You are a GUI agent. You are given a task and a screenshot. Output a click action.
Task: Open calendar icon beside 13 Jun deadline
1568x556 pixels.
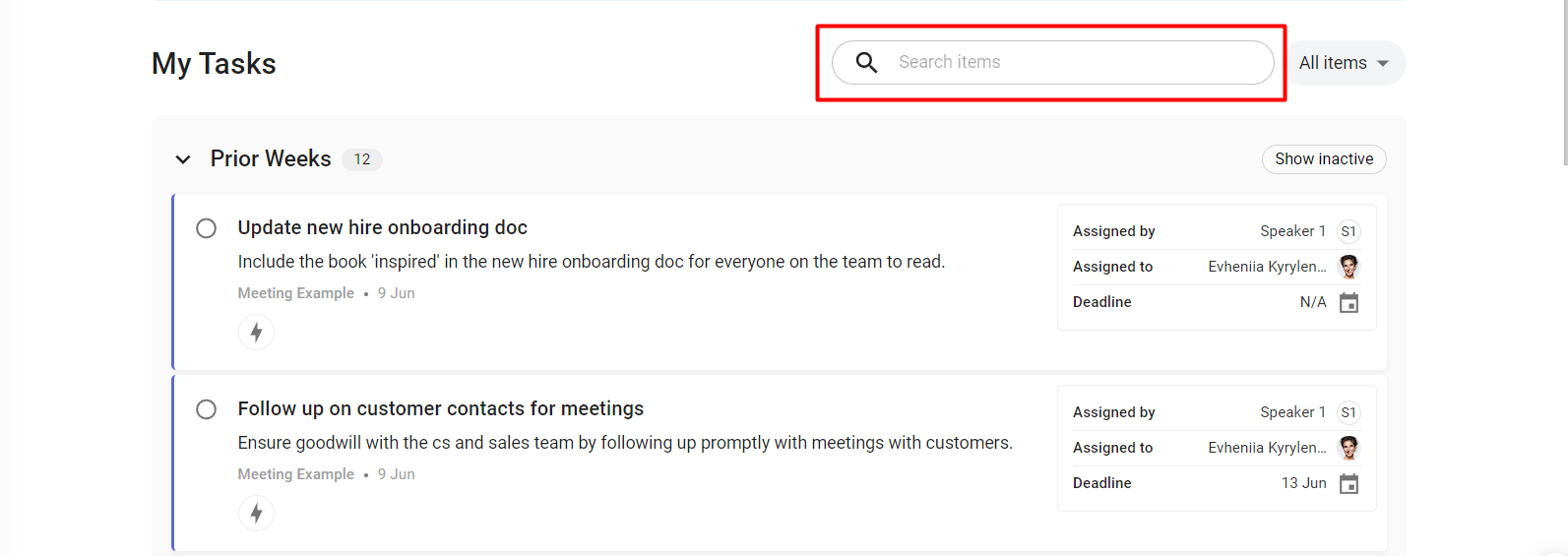coord(1349,483)
